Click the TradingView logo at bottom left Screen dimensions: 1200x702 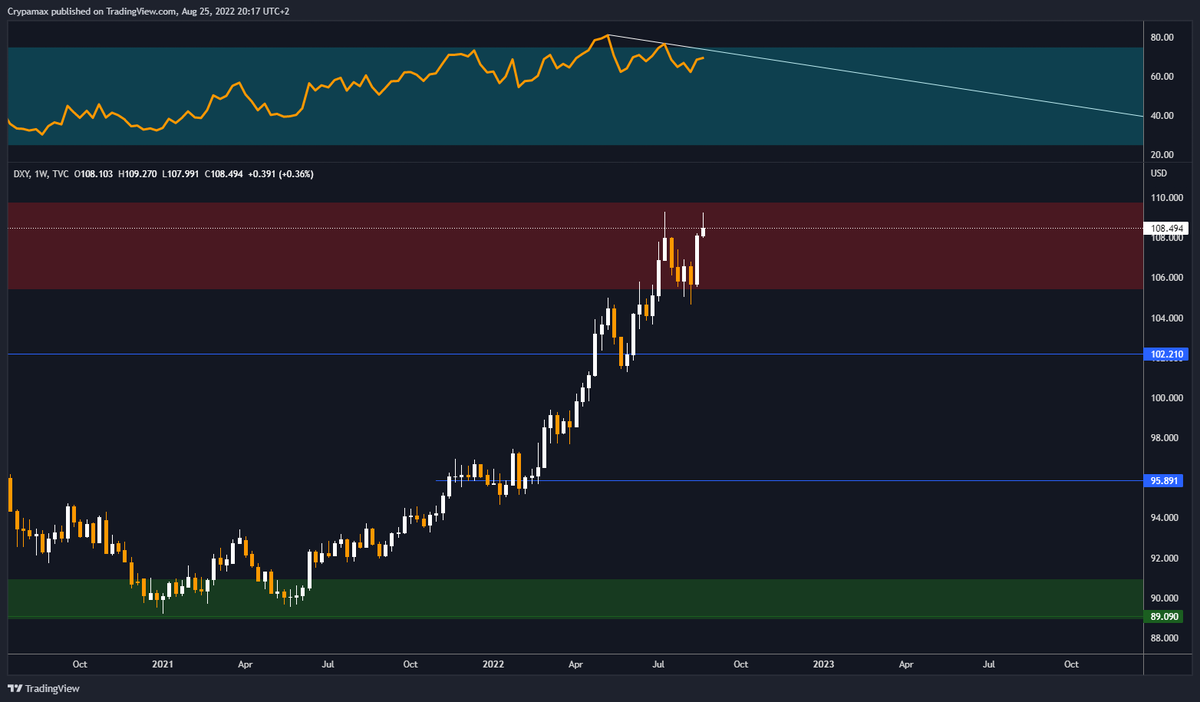tap(43, 688)
